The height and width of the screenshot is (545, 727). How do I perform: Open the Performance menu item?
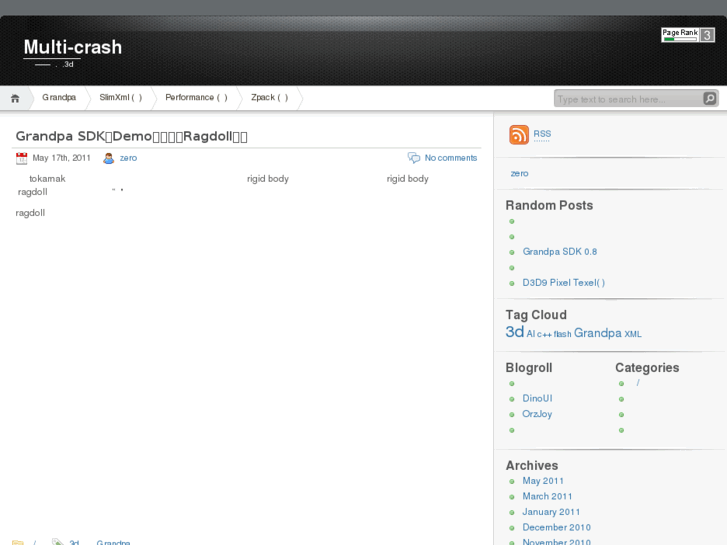pyautogui.click(x=197, y=97)
